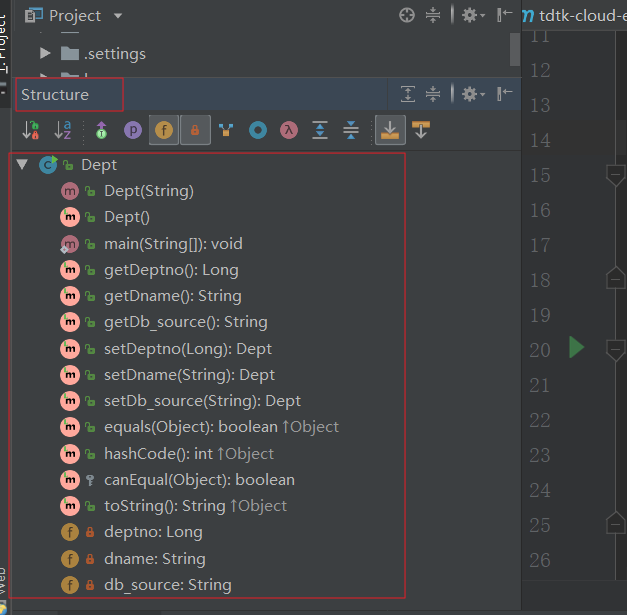
Task: Enable Autoscroll from Source icon
Action: pos(421,130)
